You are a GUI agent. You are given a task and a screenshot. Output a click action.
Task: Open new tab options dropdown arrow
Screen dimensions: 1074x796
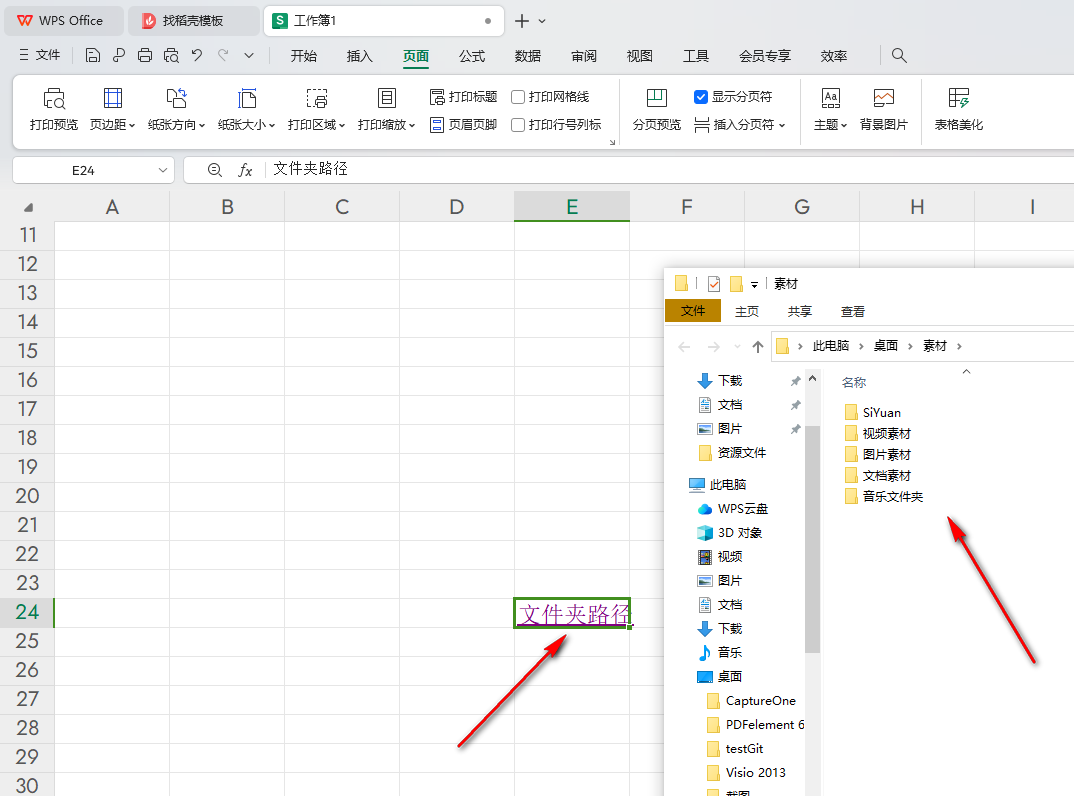tap(542, 21)
